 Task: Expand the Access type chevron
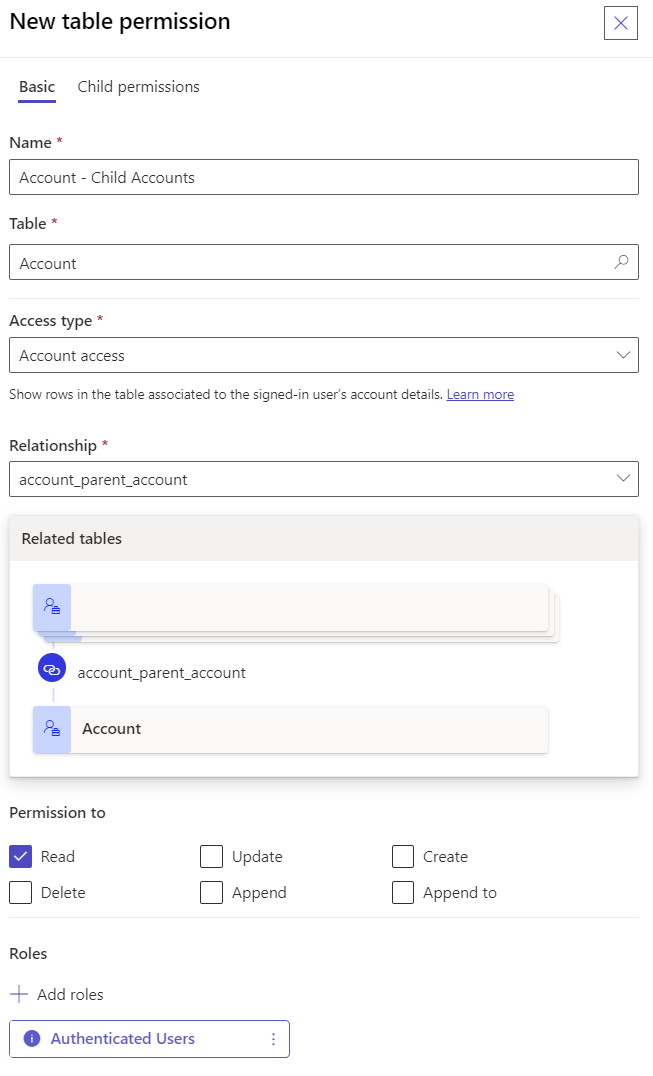[622, 355]
